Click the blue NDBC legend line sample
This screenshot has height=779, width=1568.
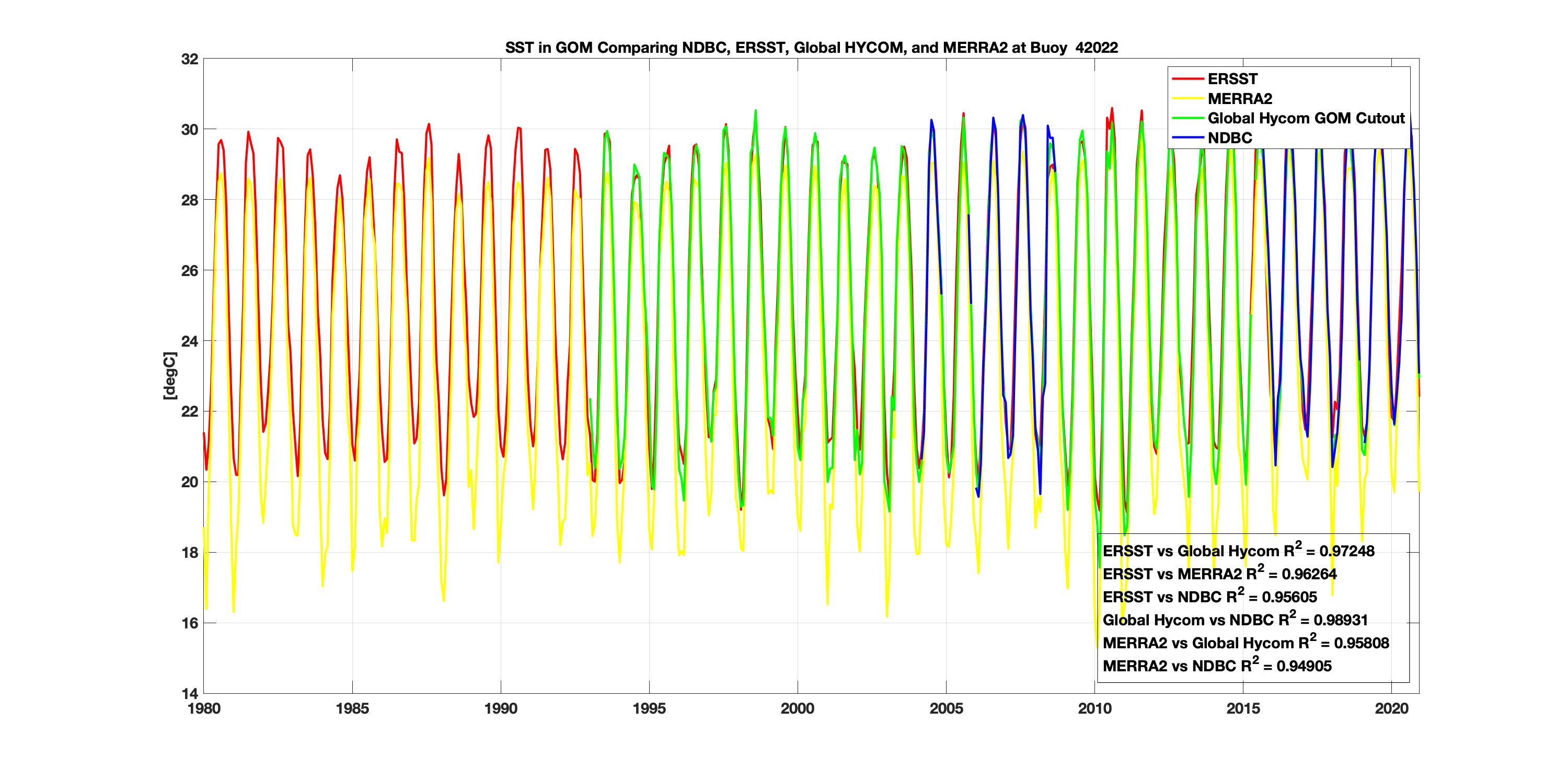pos(1187,138)
